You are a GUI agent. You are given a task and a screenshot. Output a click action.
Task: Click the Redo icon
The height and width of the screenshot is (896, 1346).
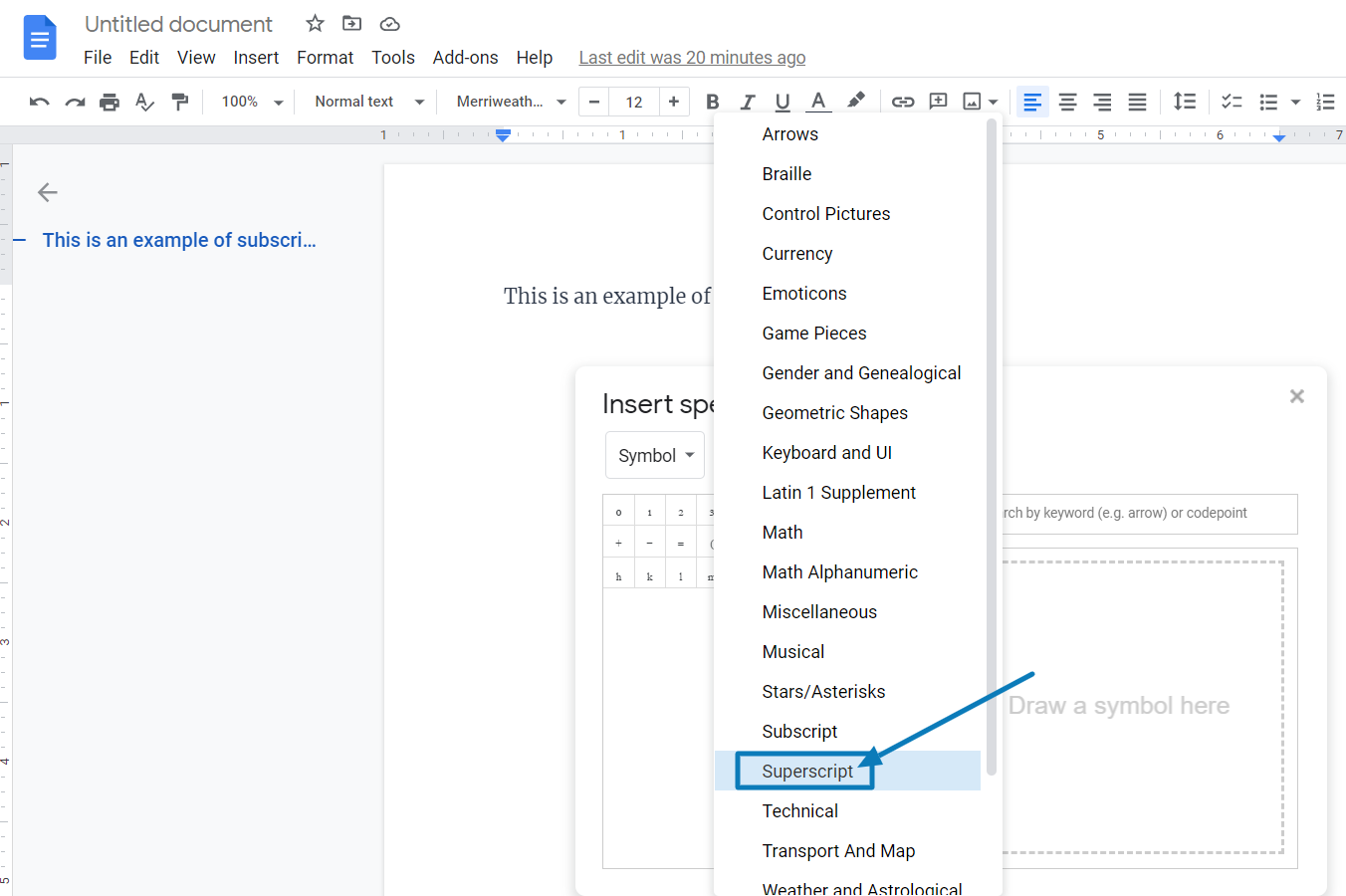[x=75, y=102]
